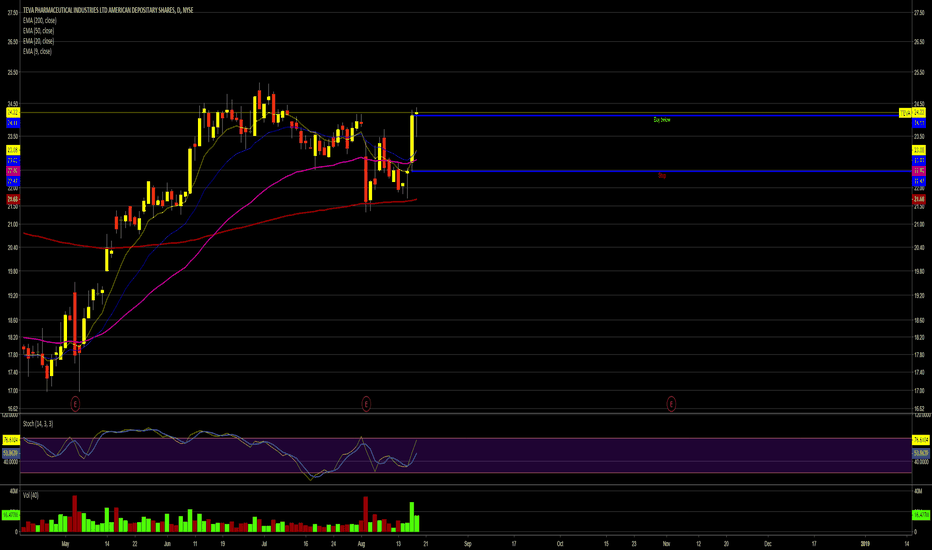Click the lower blue Stop horizontal line

tap(662, 171)
